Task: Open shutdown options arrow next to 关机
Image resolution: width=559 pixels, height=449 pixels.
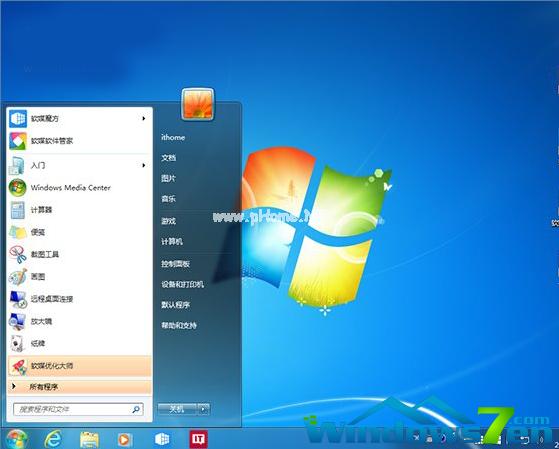Action: [x=204, y=409]
